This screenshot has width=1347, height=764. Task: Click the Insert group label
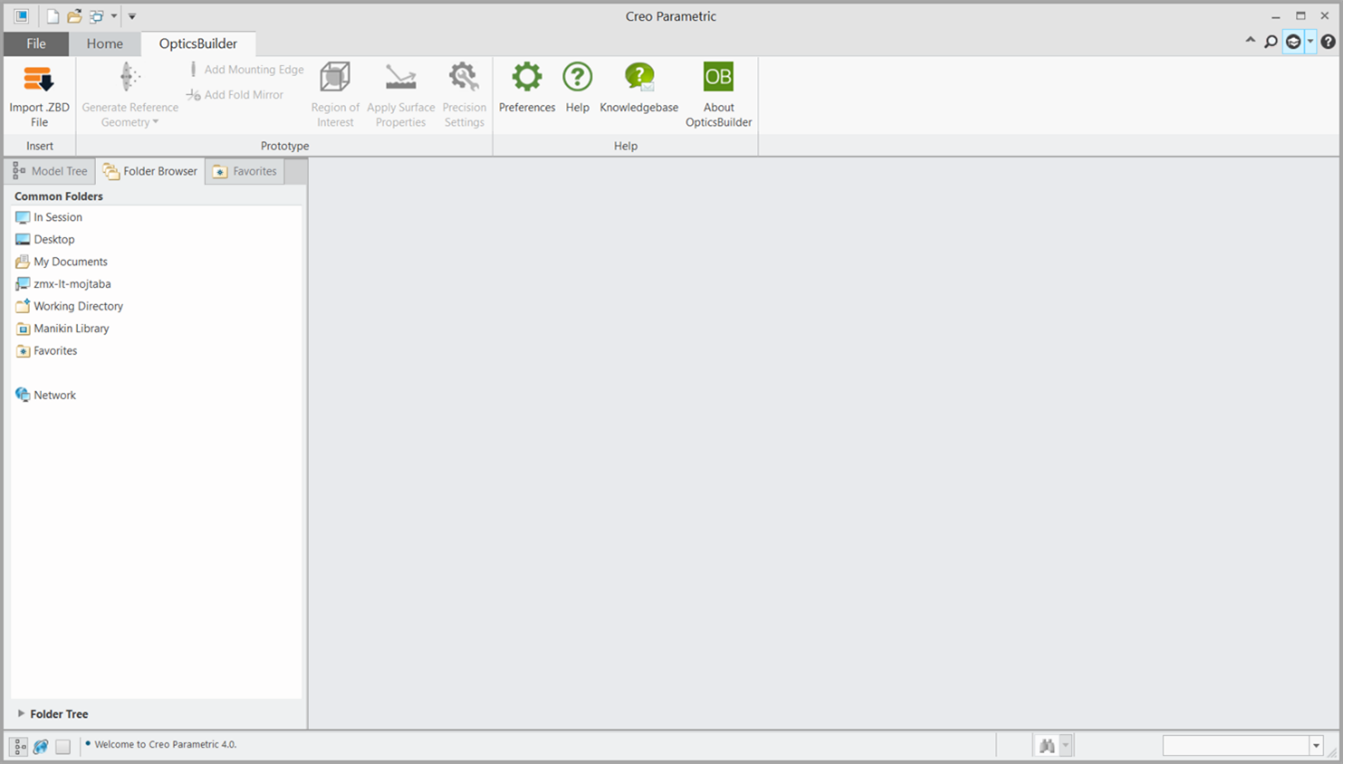click(x=40, y=146)
